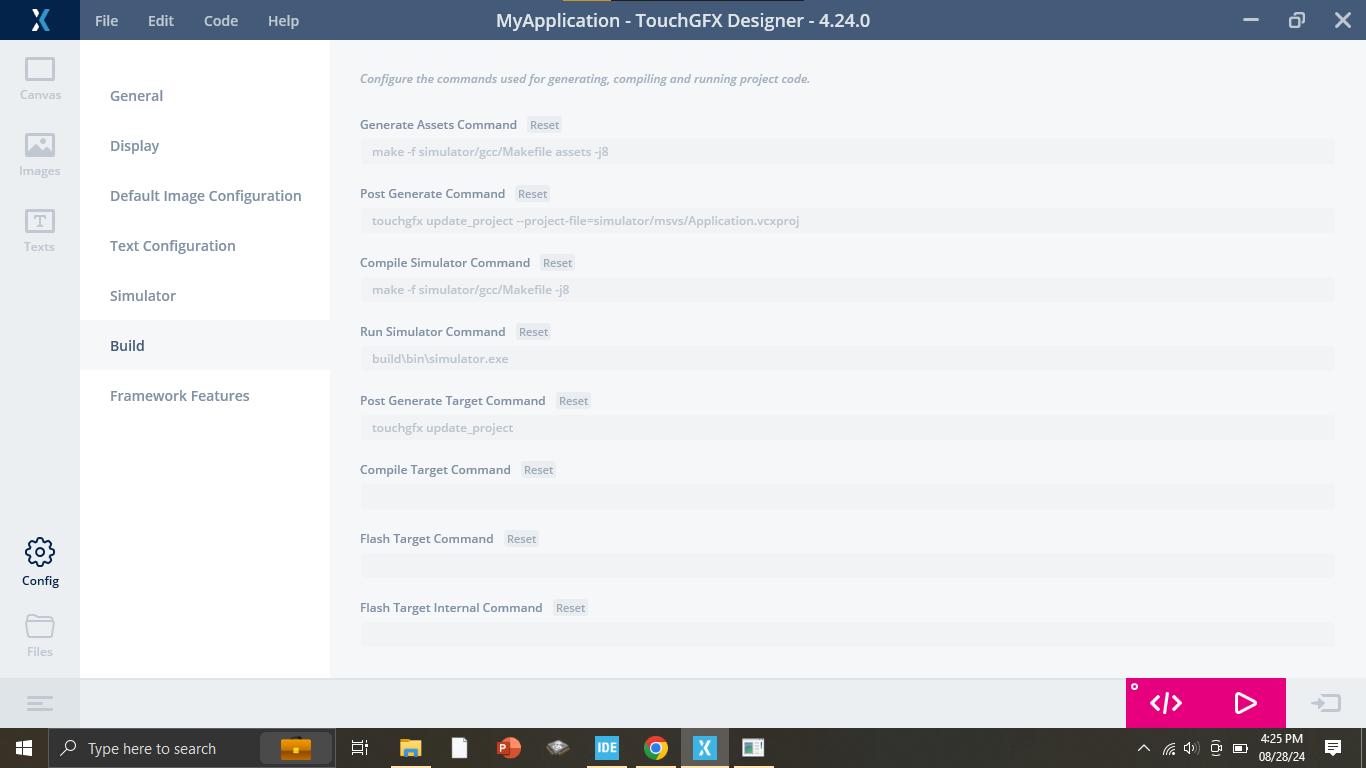Screen dimensions: 1366x768
Task: Open Task View on the taskbar
Action: 359,747
